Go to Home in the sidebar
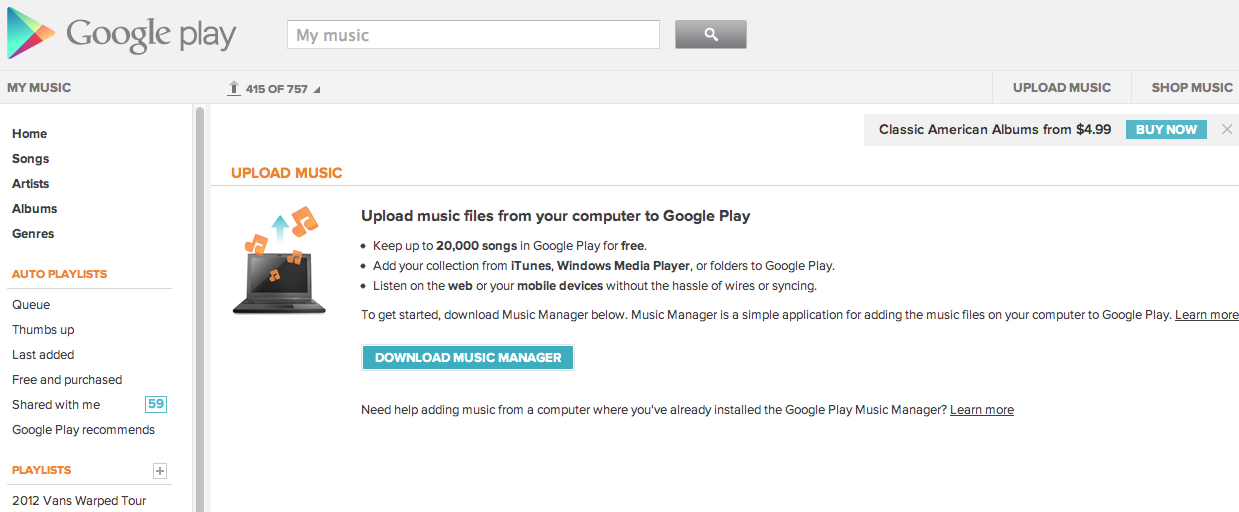 (30, 134)
